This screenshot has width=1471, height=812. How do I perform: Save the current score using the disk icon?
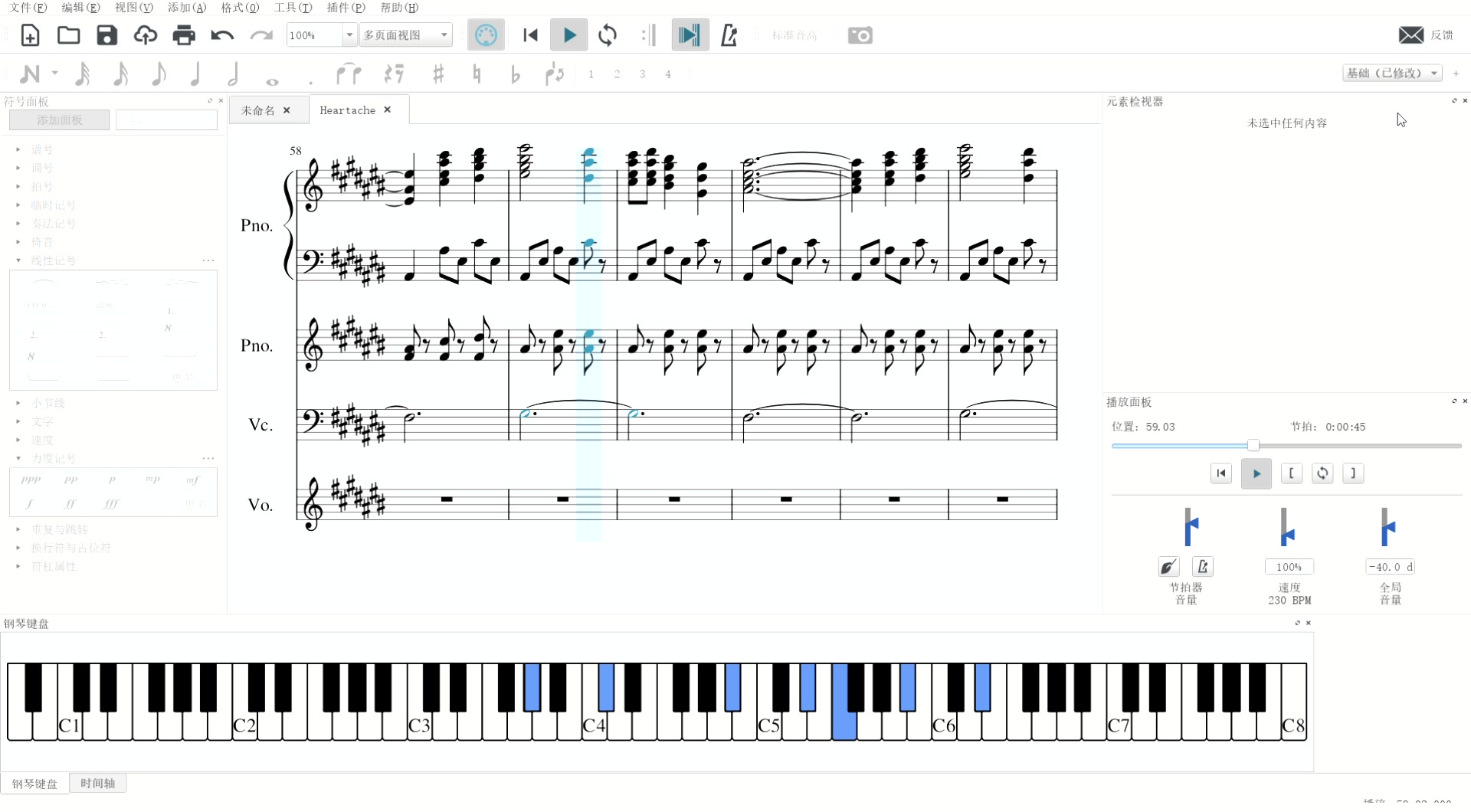tap(106, 35)
